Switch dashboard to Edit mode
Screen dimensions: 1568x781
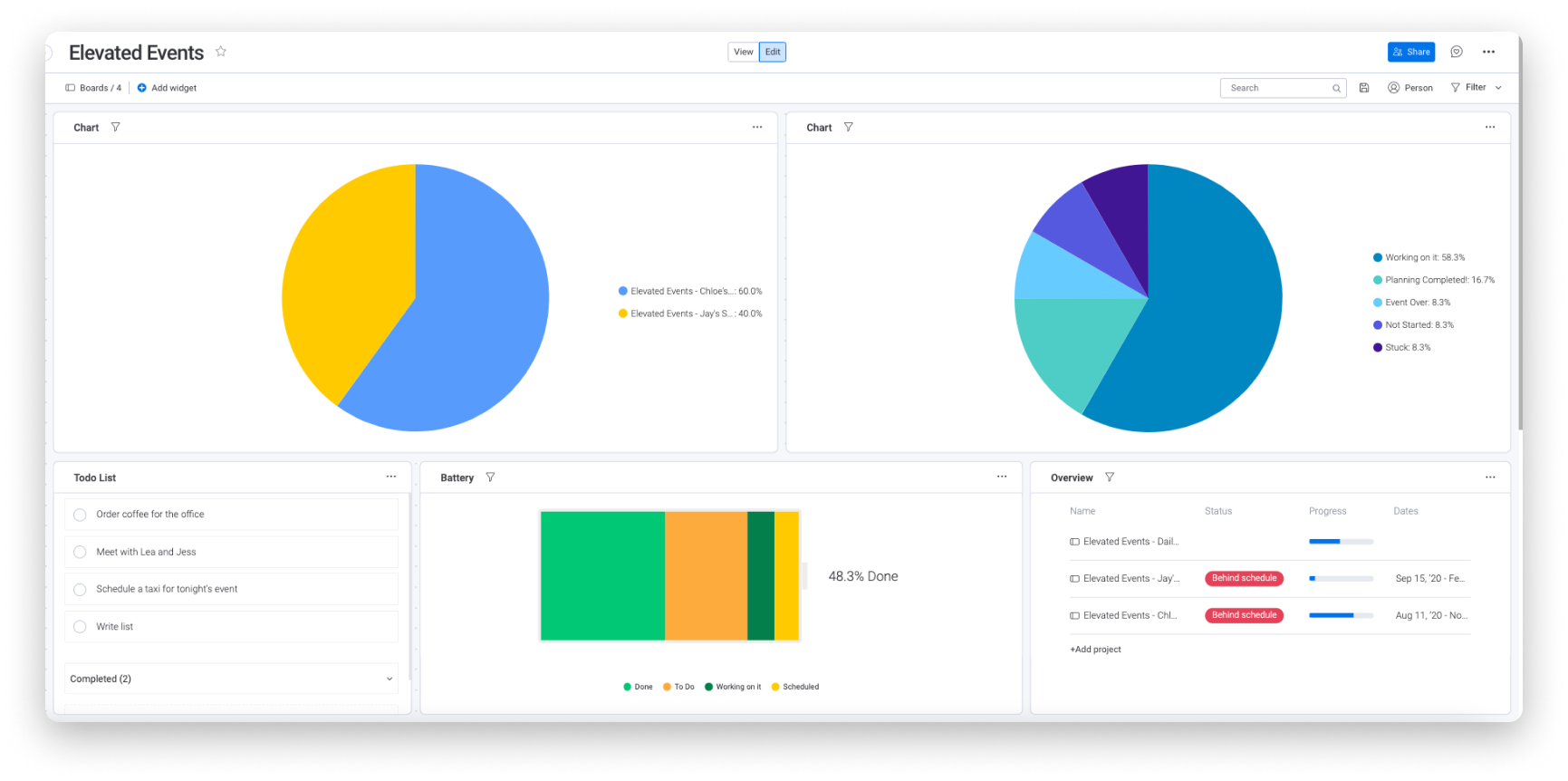pyautogui.click(x=773, y=52)
